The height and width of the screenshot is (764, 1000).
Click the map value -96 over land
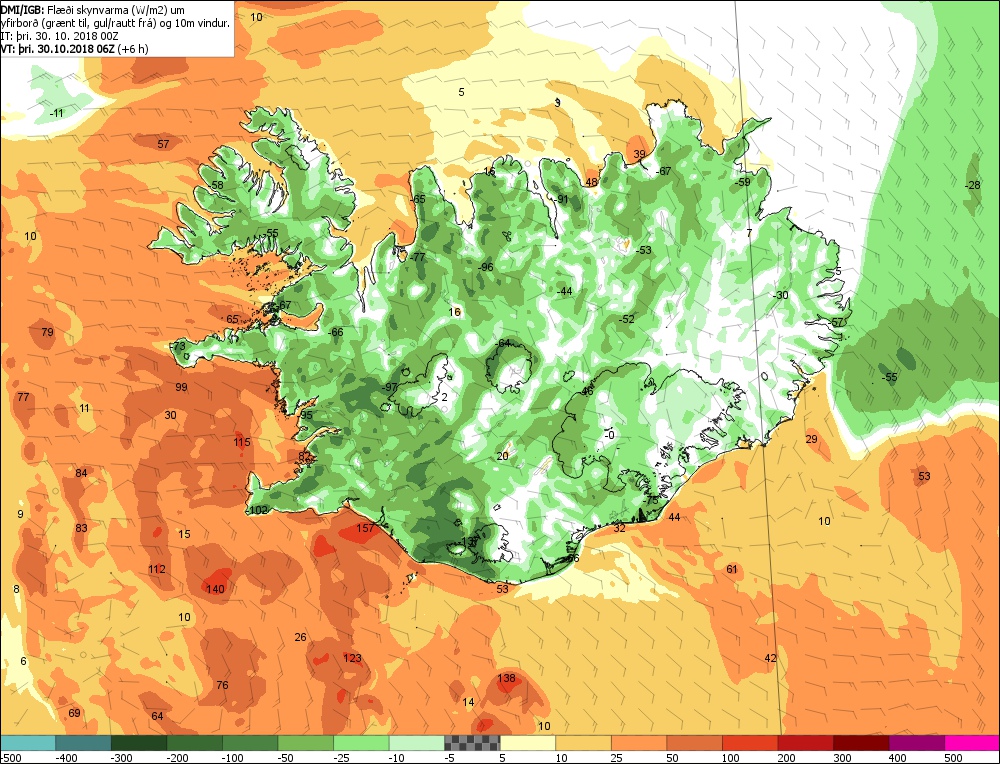[x=485, y=267]
